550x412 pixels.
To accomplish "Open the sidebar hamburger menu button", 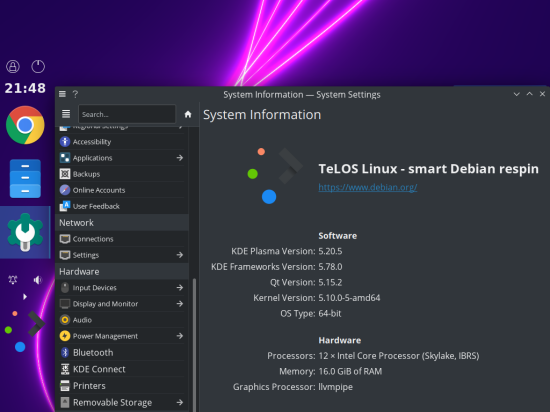I will pyautogui.click(x=66, y=114).
